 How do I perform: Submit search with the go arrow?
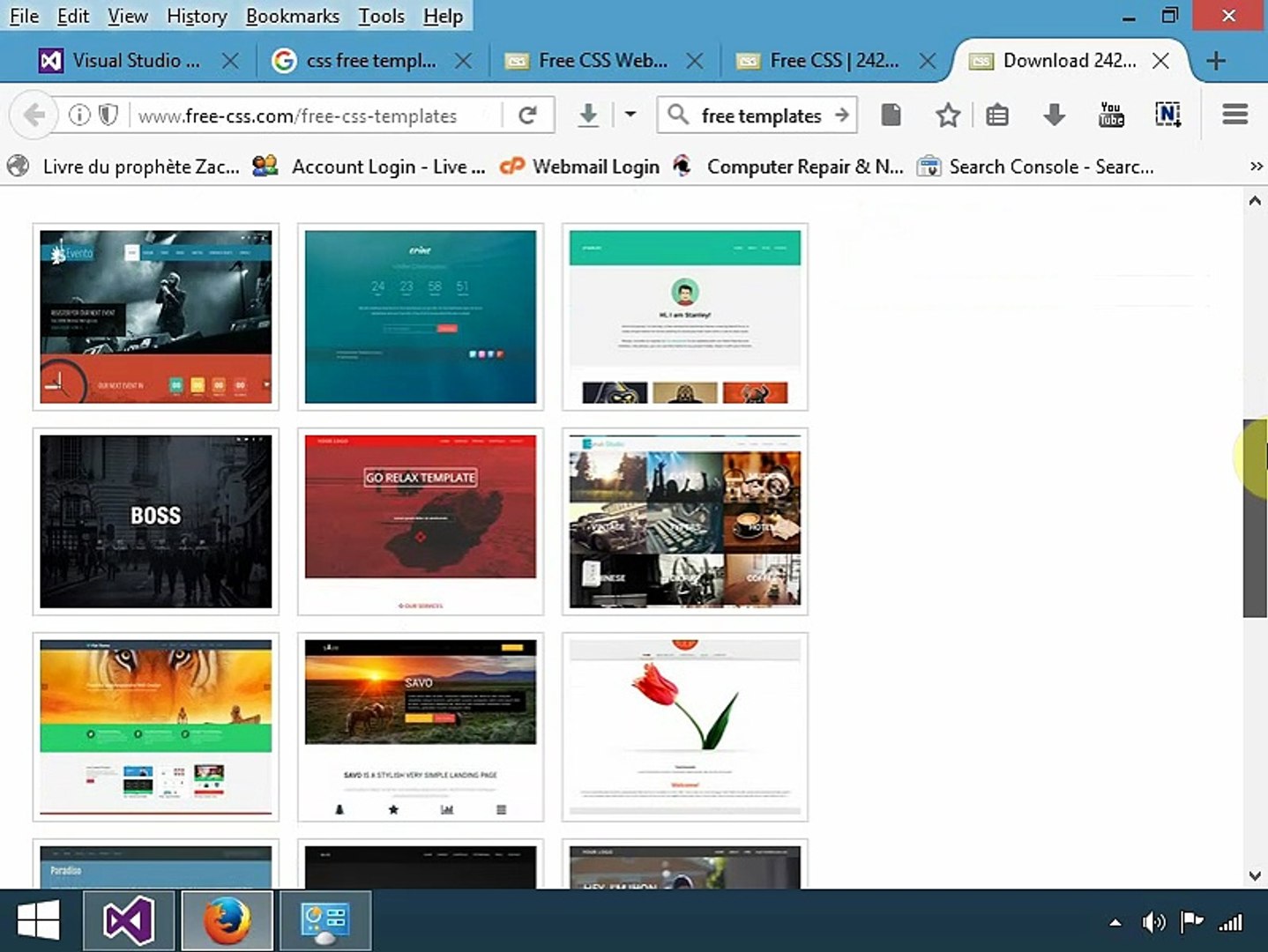pyautogui.click(x=841, y=115)
